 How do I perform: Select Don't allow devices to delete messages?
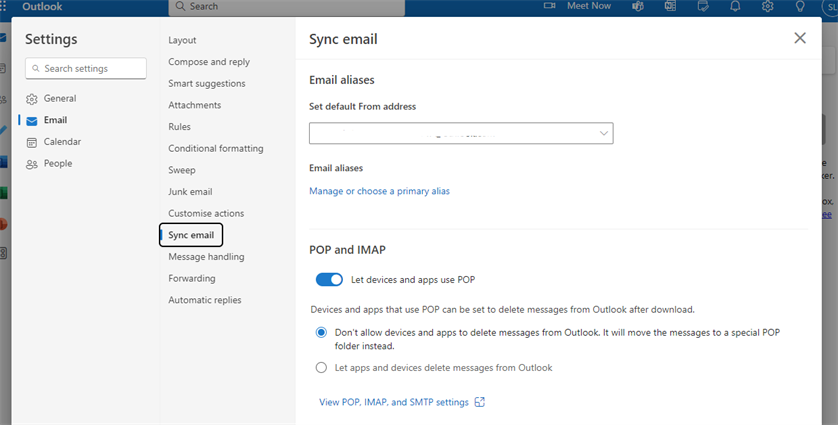click(321, 332)
